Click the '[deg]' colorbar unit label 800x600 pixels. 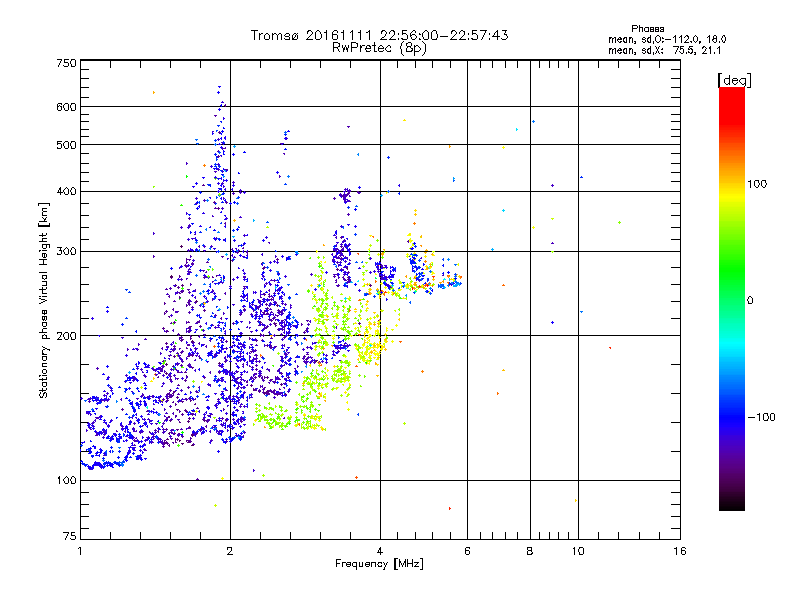click(x=734, y=80)
